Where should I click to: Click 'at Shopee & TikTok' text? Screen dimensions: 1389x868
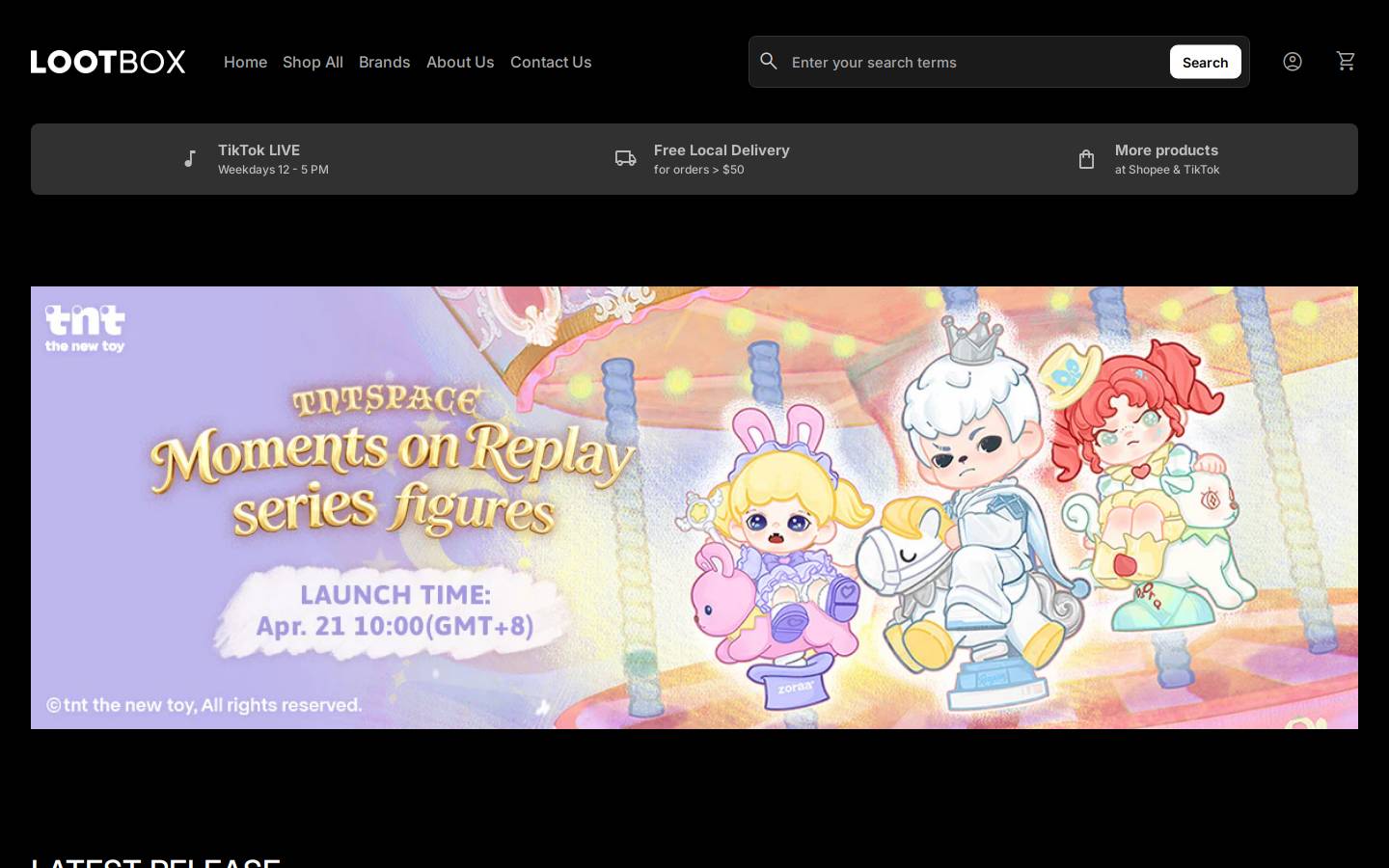1167,170
